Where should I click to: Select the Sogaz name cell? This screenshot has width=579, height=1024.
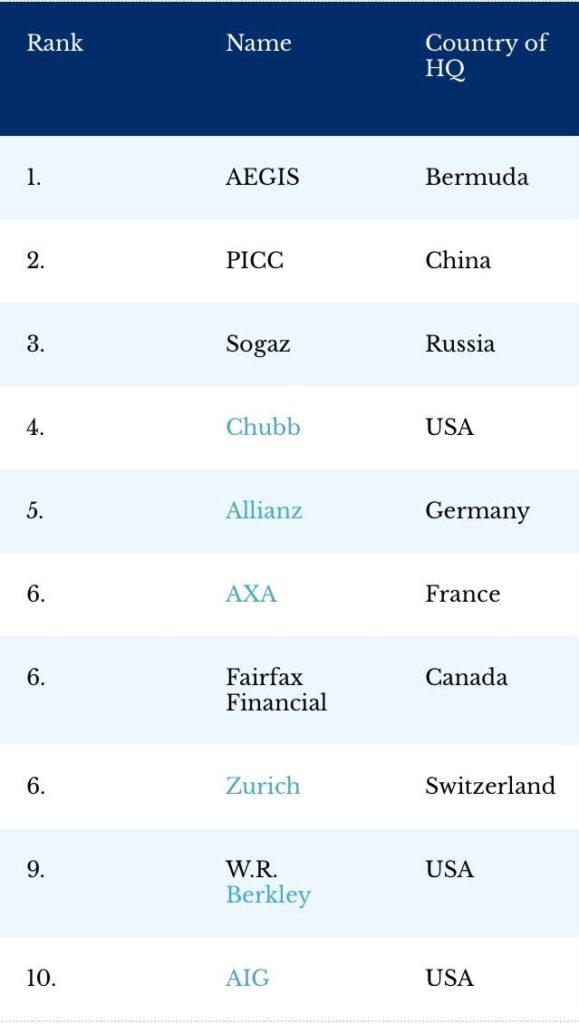tap(258, 345)
